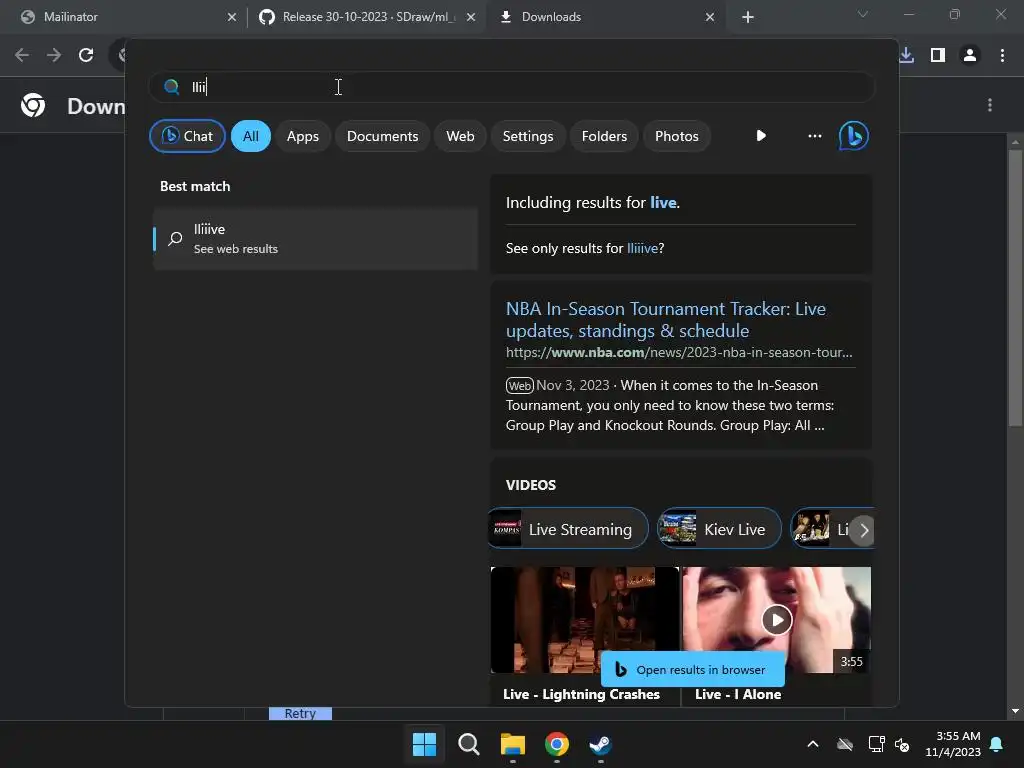Open a new Chrome tab
Viewport: 1024px width, 768px height.
point(748,17)
